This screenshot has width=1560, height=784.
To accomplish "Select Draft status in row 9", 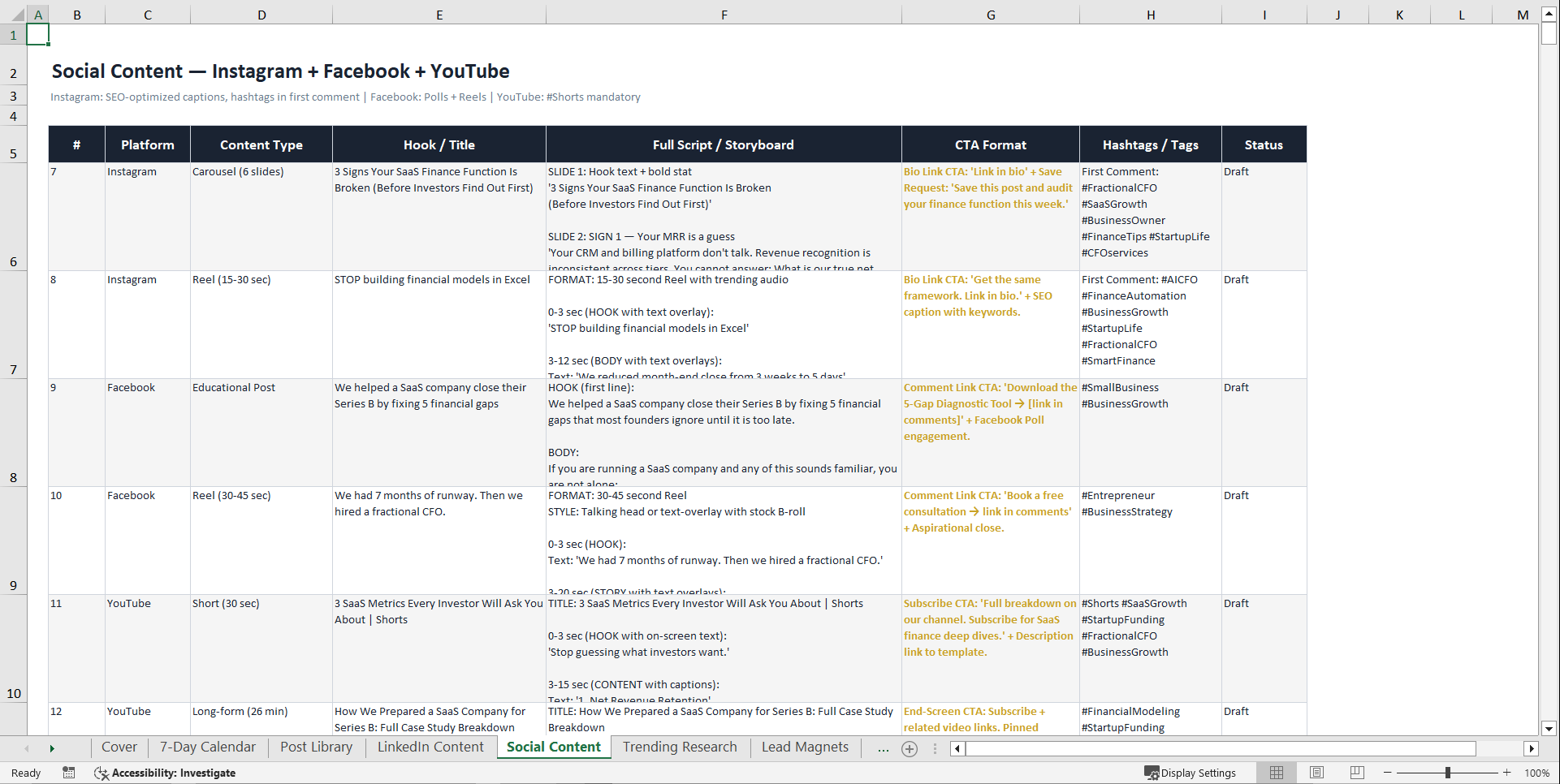I will point(1264,433).
